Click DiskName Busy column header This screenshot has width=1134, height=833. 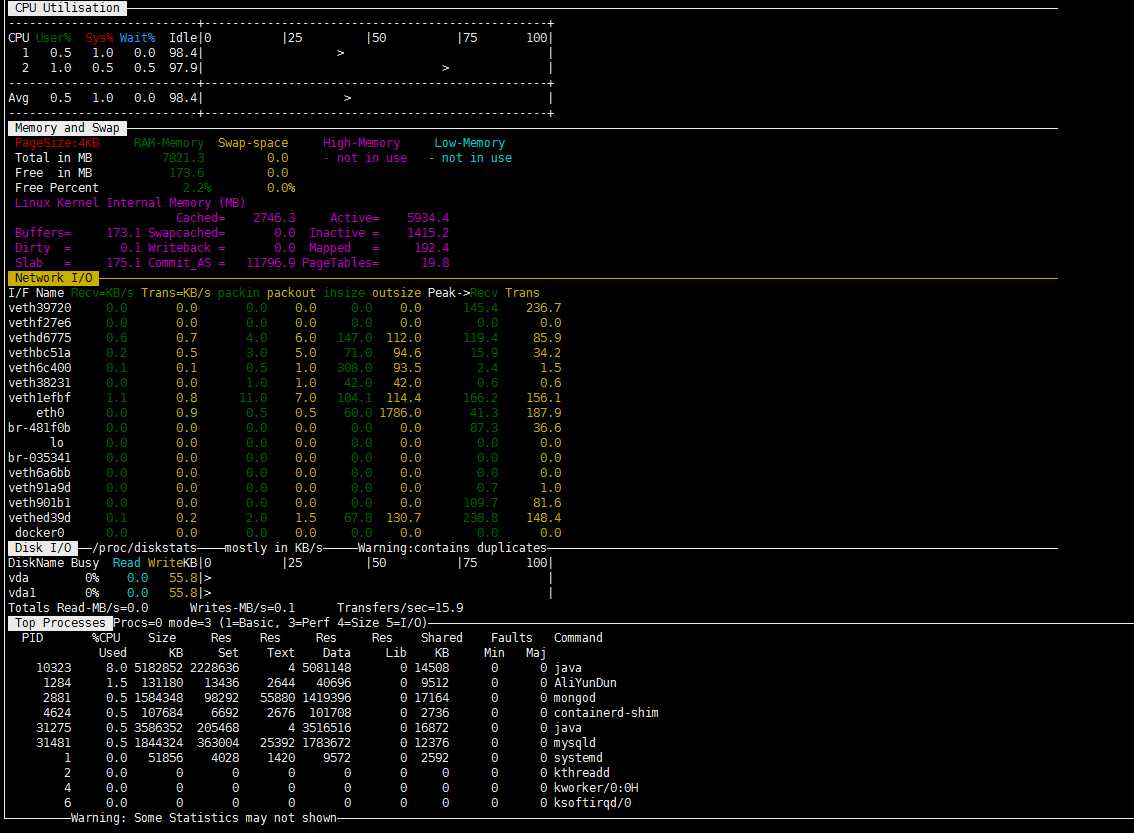tap(54, 563)
